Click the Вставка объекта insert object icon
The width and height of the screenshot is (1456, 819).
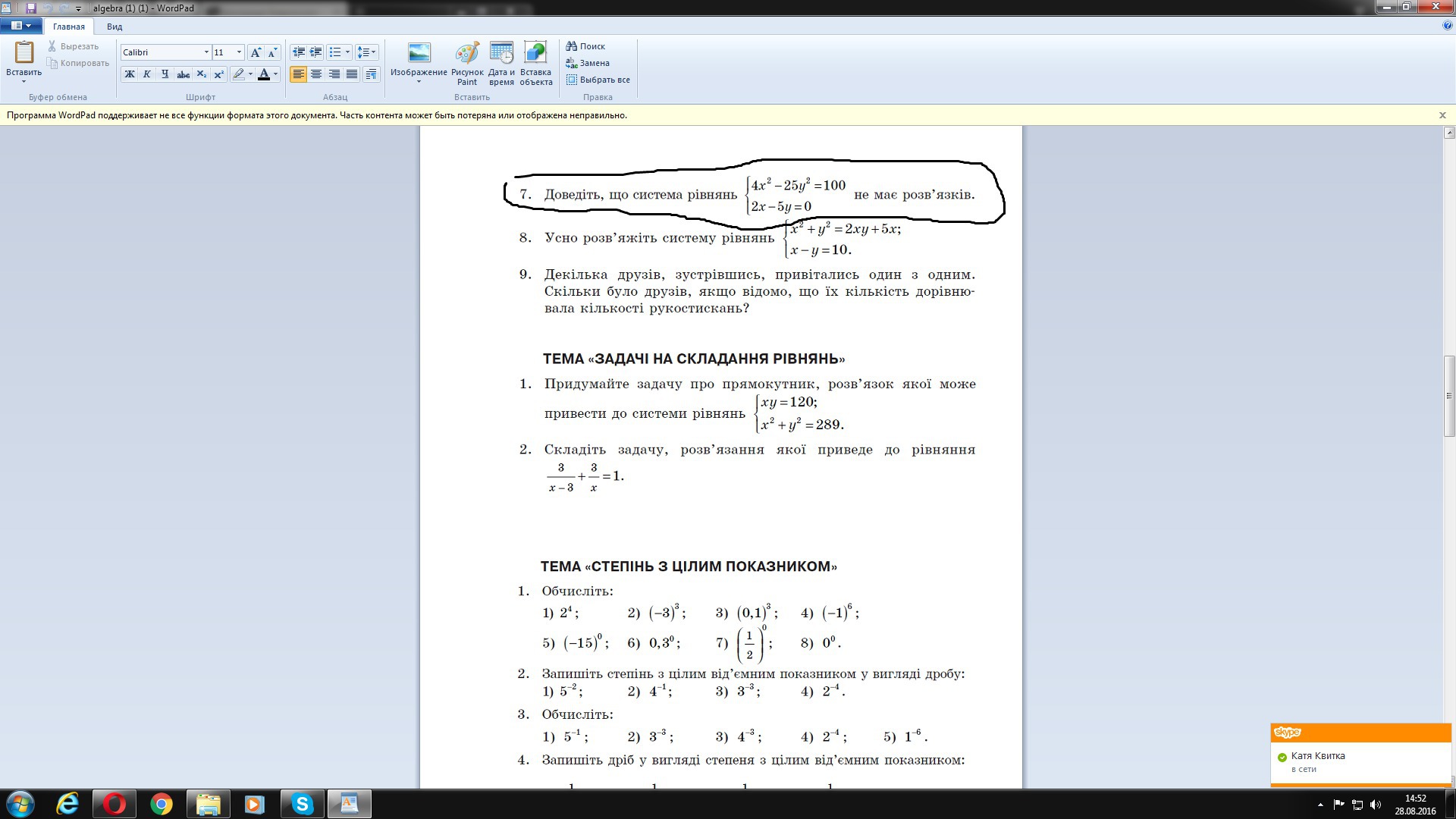click(x=535, y=53)
